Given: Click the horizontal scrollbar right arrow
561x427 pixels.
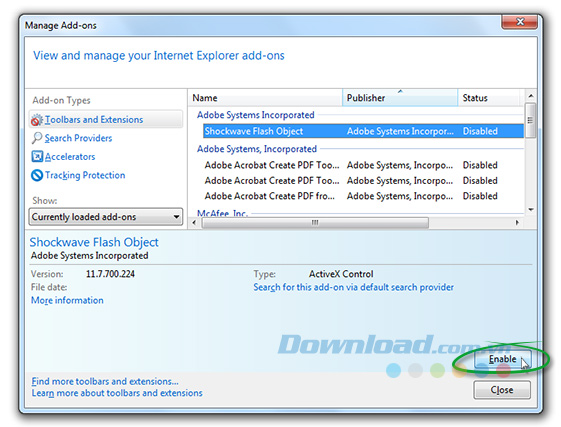Looking at the screenshot, I should [x=517, y=223].
